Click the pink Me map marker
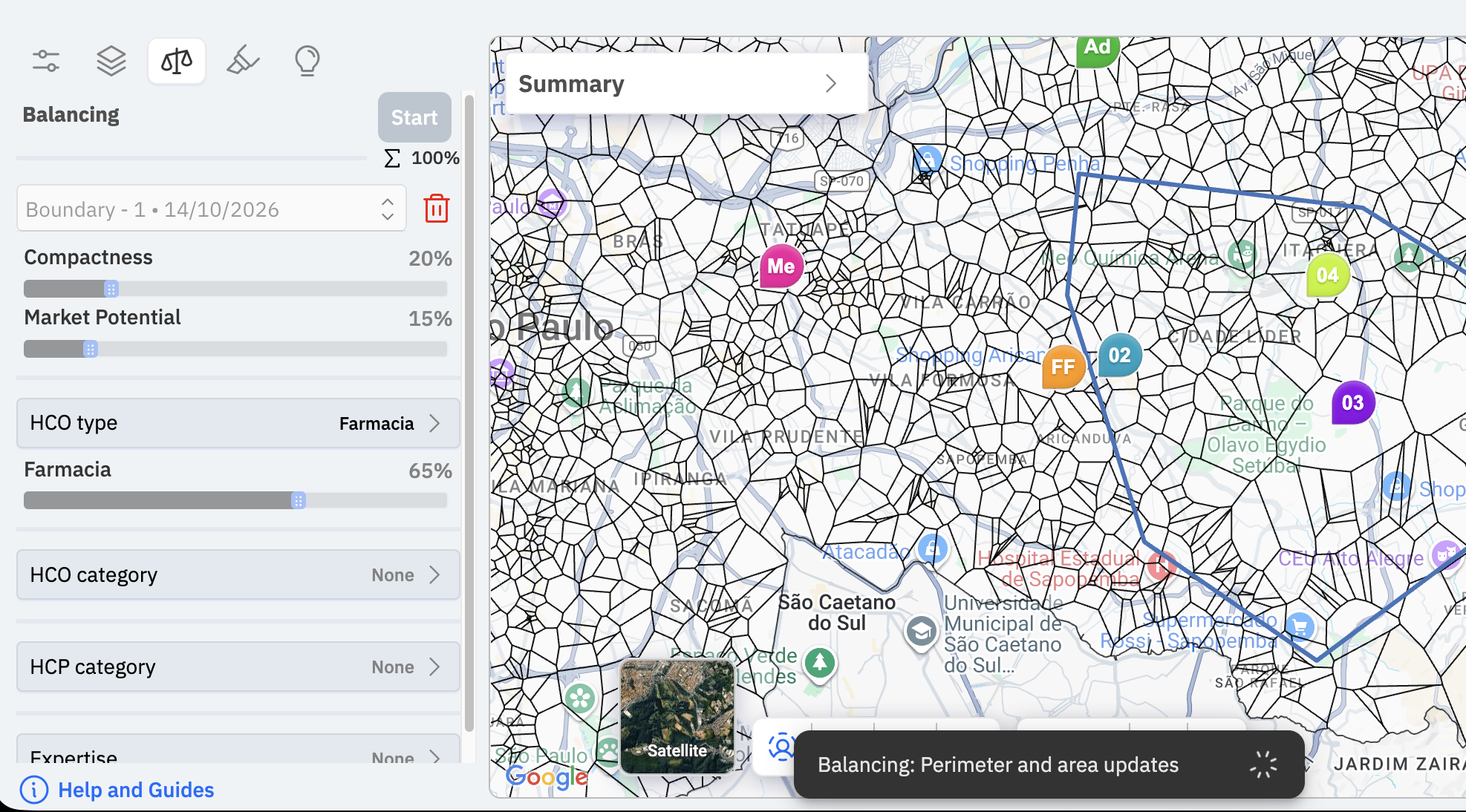This screenshot has width=1466, height=812. pyautogui.click(x=781, y=266)
